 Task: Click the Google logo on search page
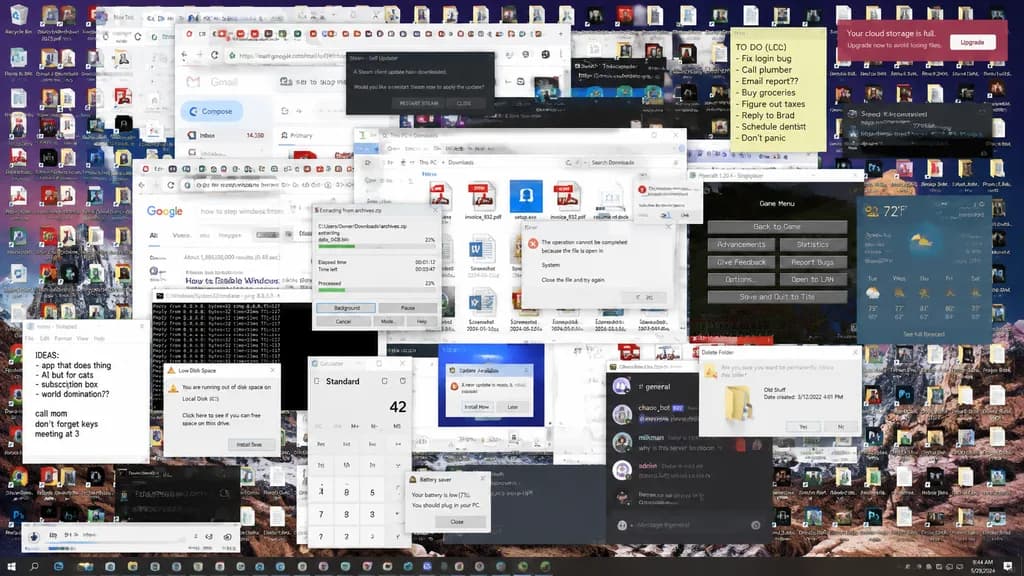(165, 211)
